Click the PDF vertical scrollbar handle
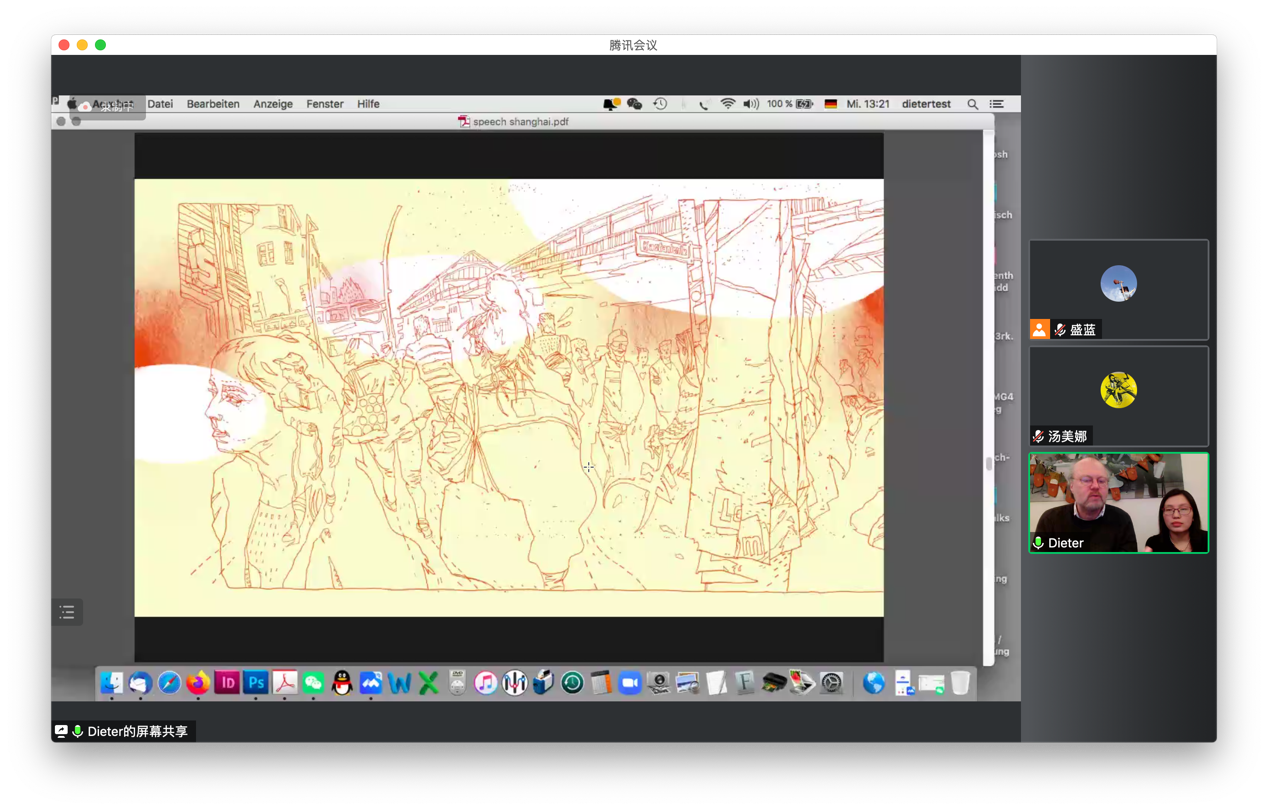The image size is (1268, 810). tap(989, 464)
